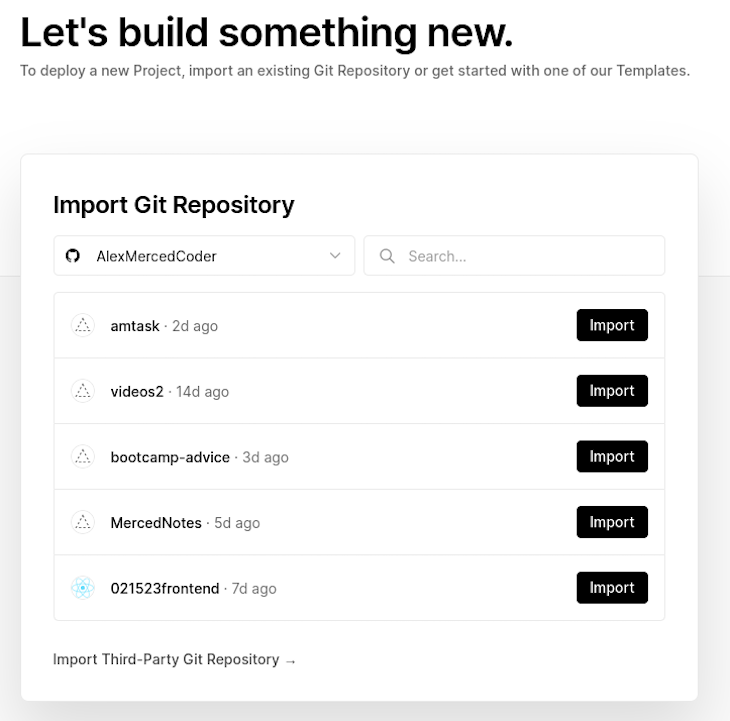Import the bootcamp-advice repository
This screenshot has height=721, width=730.
612,456
